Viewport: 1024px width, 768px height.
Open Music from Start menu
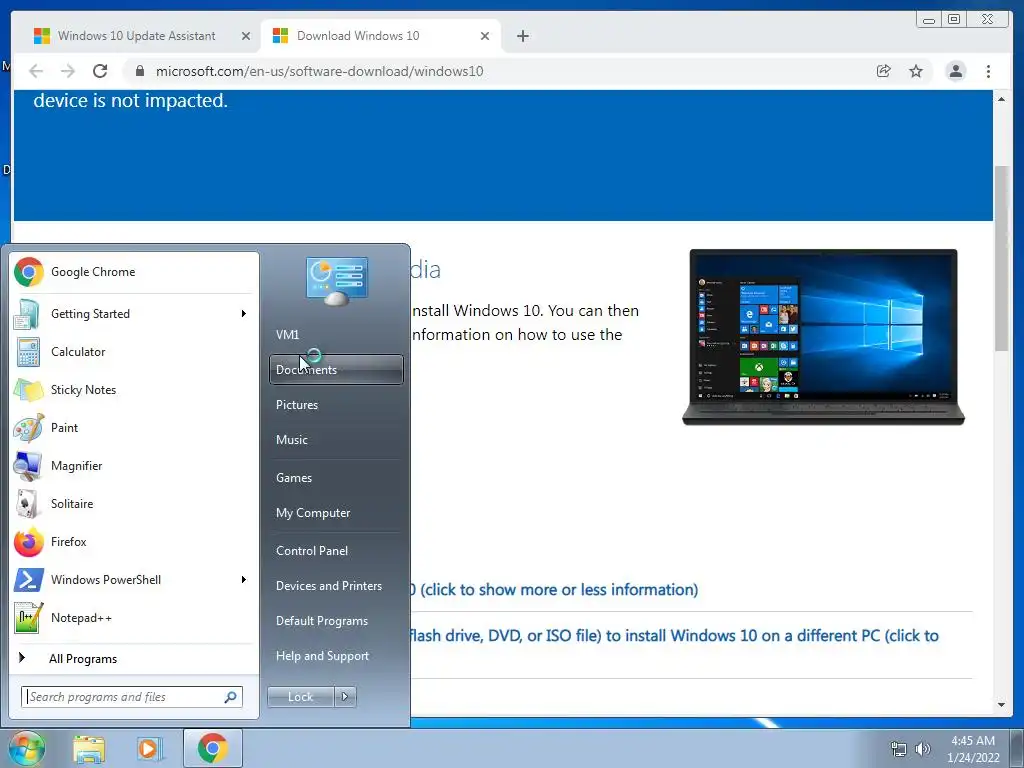336,440
